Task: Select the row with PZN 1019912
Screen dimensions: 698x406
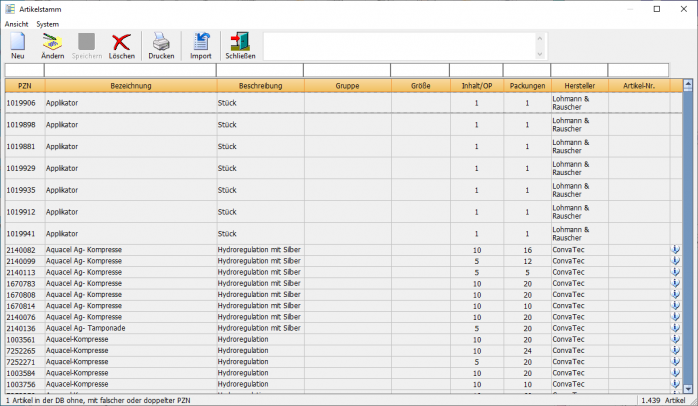Action: (343, 212)
